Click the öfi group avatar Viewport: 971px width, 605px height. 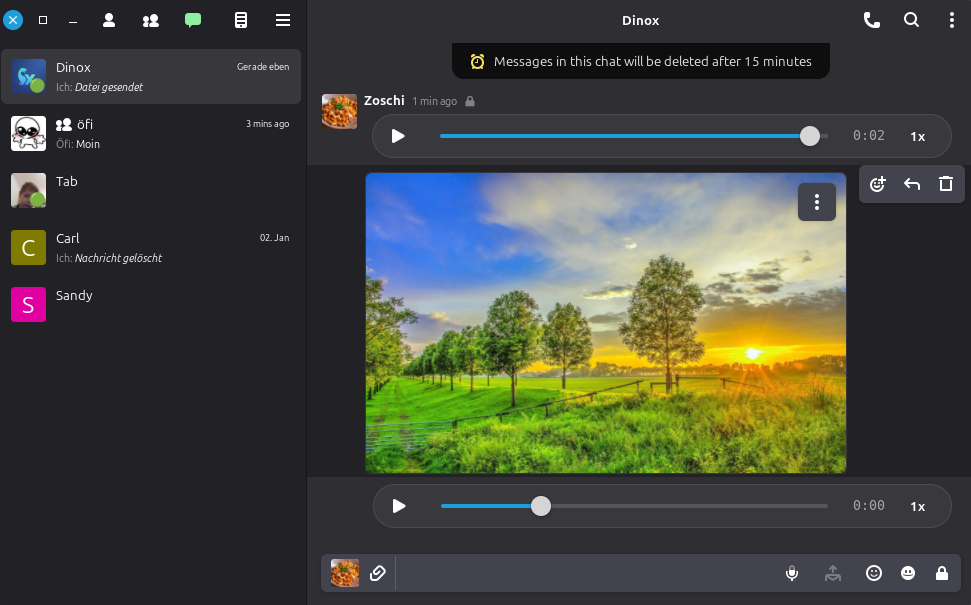(28, 134)
